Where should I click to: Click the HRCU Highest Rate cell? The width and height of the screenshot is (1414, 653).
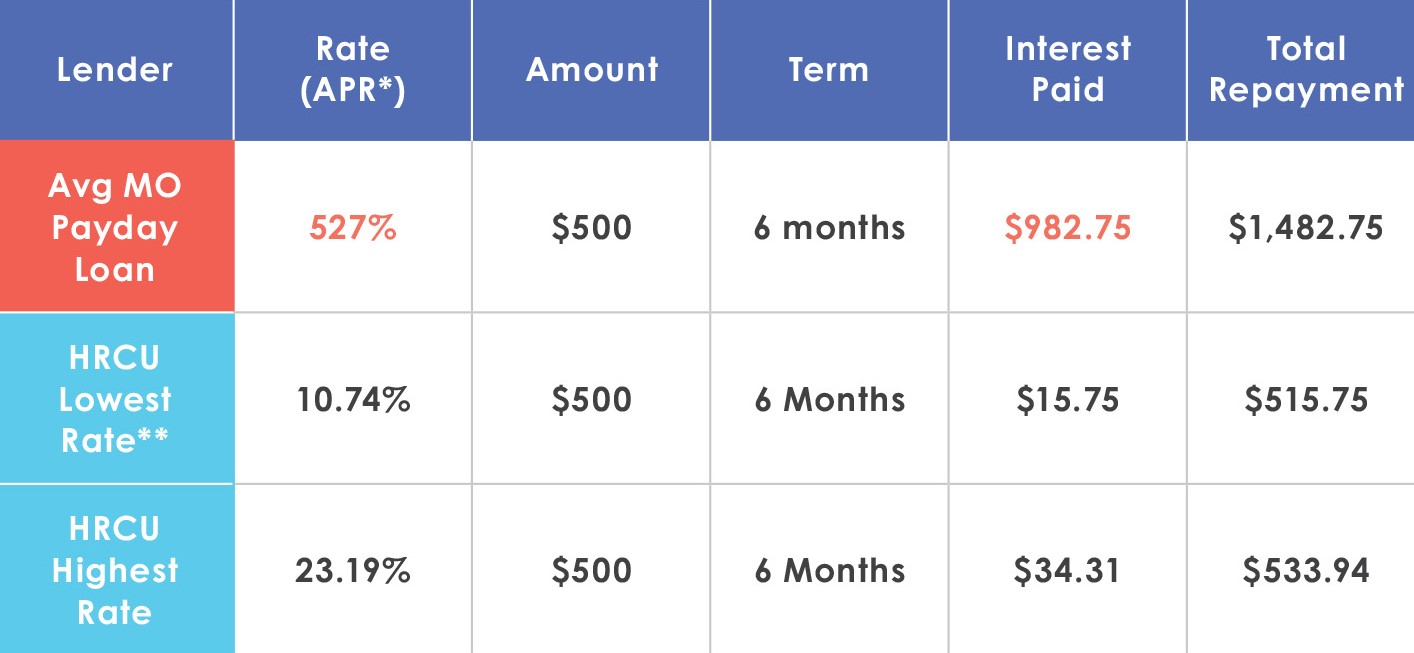tap(115, 570)
